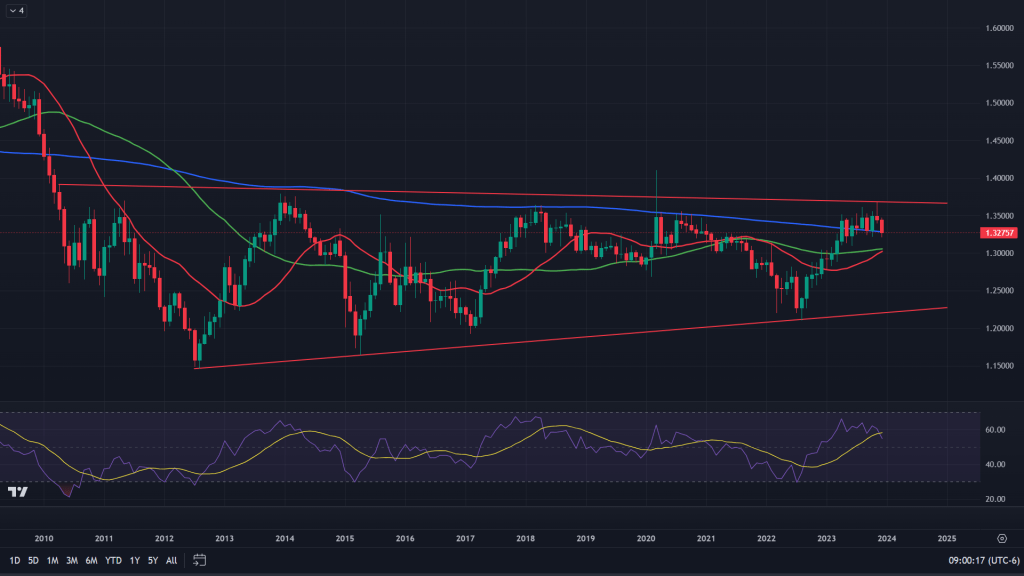Switch to the 1M time range
Image resolution: width=1024 pixels, height=576 pixels.
[53, 560]
